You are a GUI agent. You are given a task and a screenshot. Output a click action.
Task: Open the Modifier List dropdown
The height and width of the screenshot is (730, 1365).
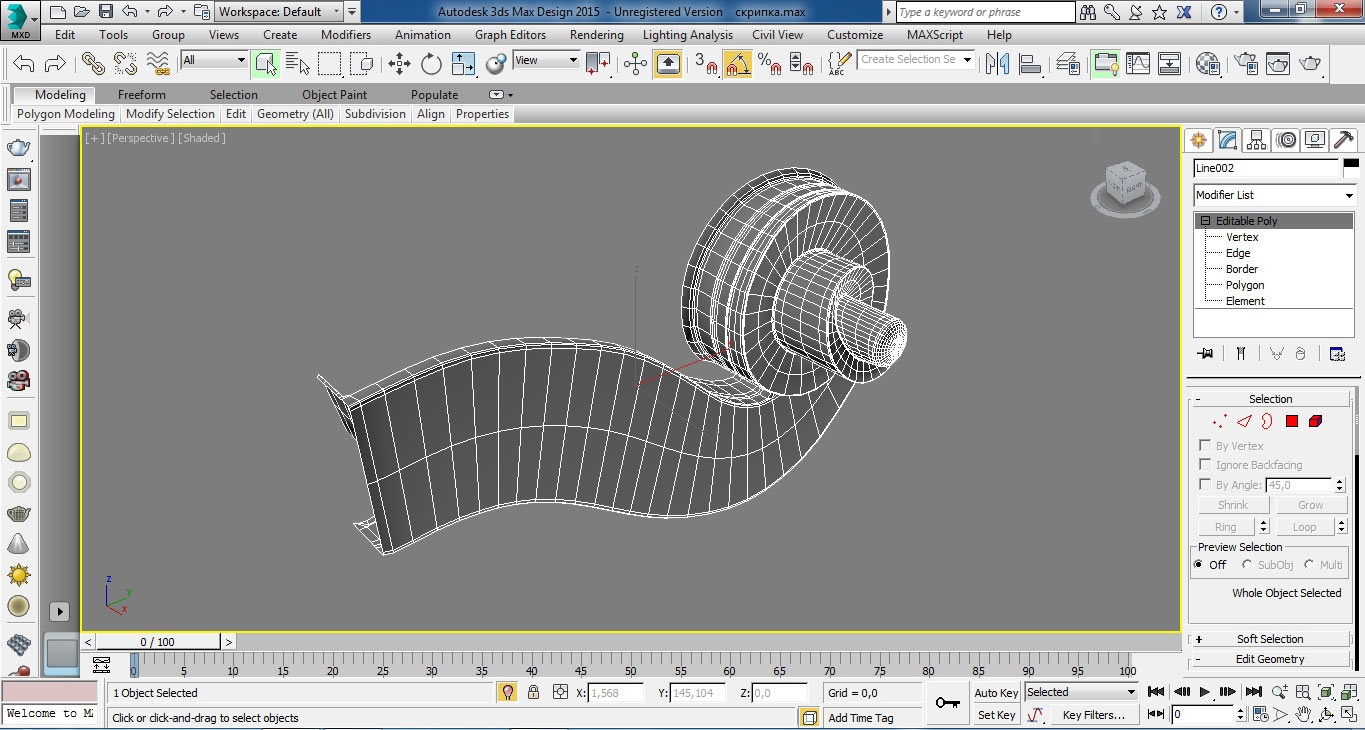coord(1274,195)
